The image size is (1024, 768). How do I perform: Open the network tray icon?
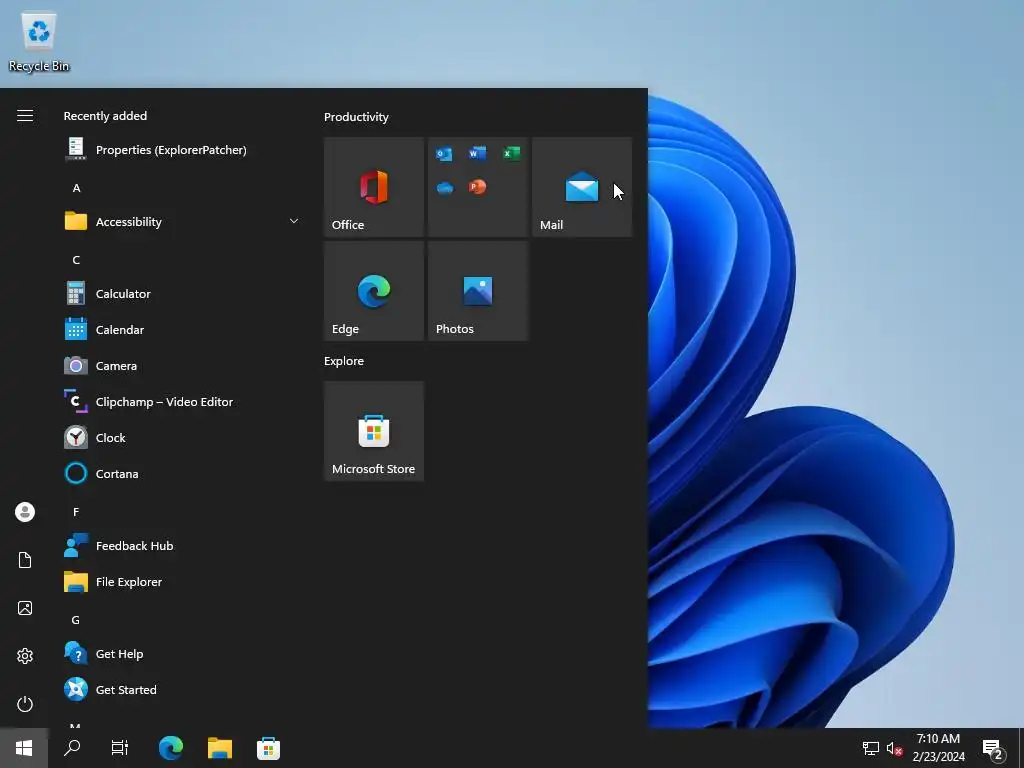point(871,748)
